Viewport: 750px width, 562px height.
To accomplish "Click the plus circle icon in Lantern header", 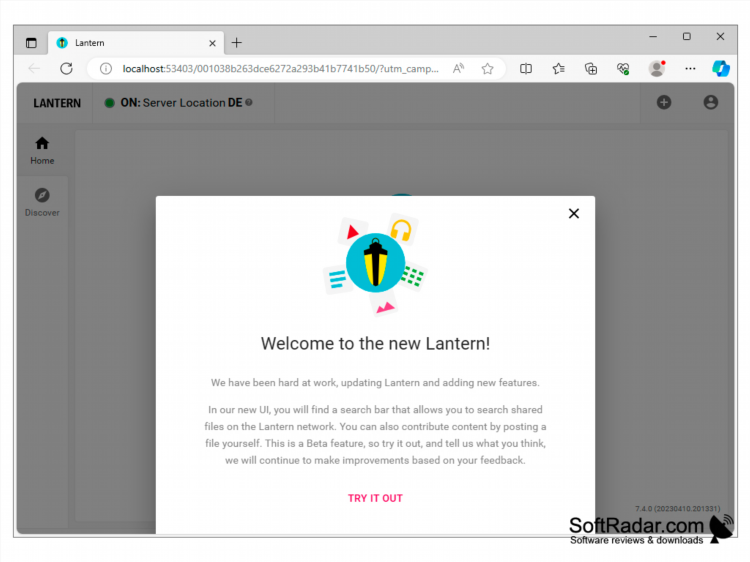I will coord(663,102).
